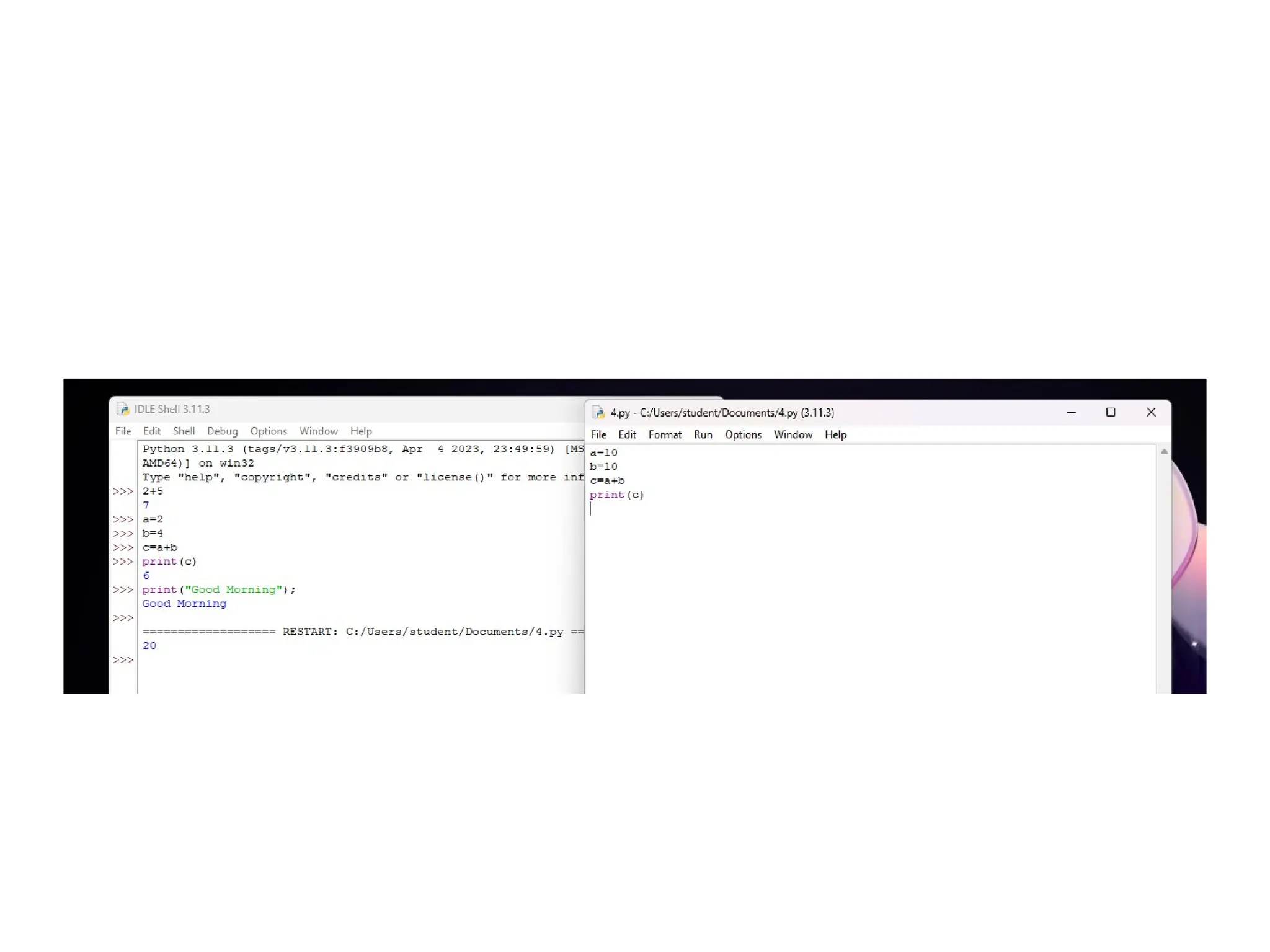Screen dimensions: 1270x952
Task: Click the line c=a+b in editor
Action: 607,480
